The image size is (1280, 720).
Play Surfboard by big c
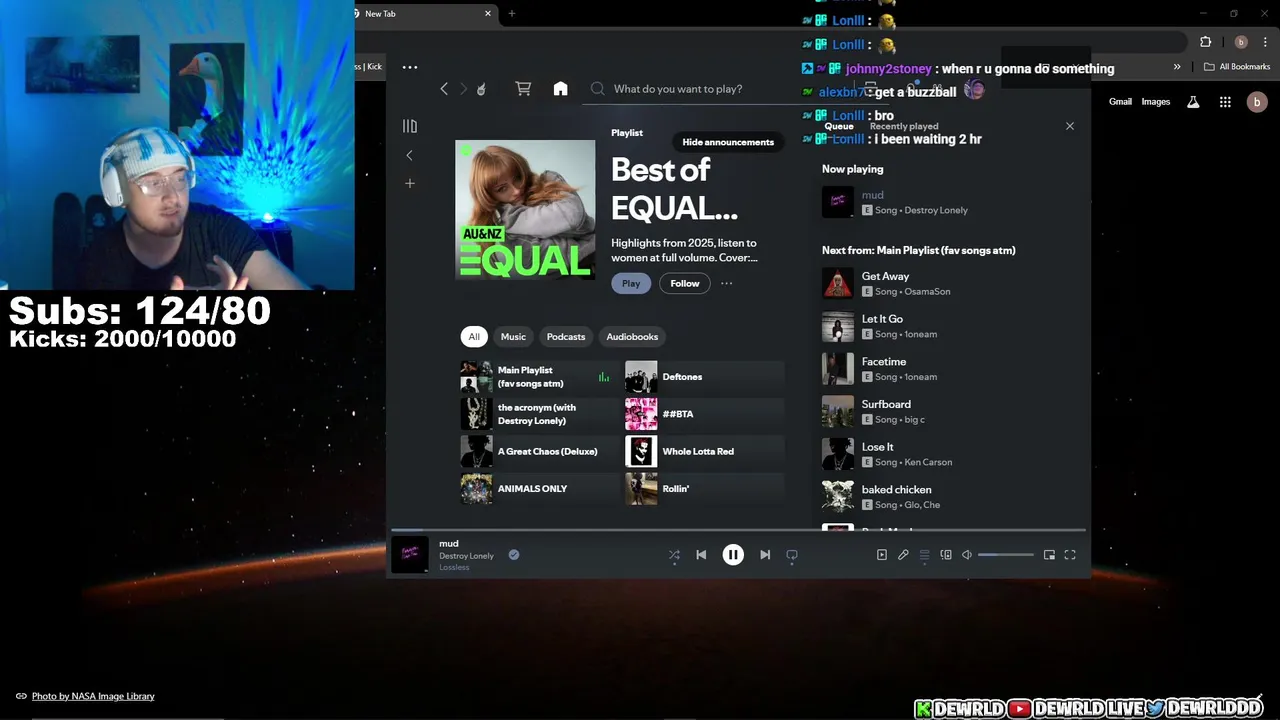(x=950, y=411)
